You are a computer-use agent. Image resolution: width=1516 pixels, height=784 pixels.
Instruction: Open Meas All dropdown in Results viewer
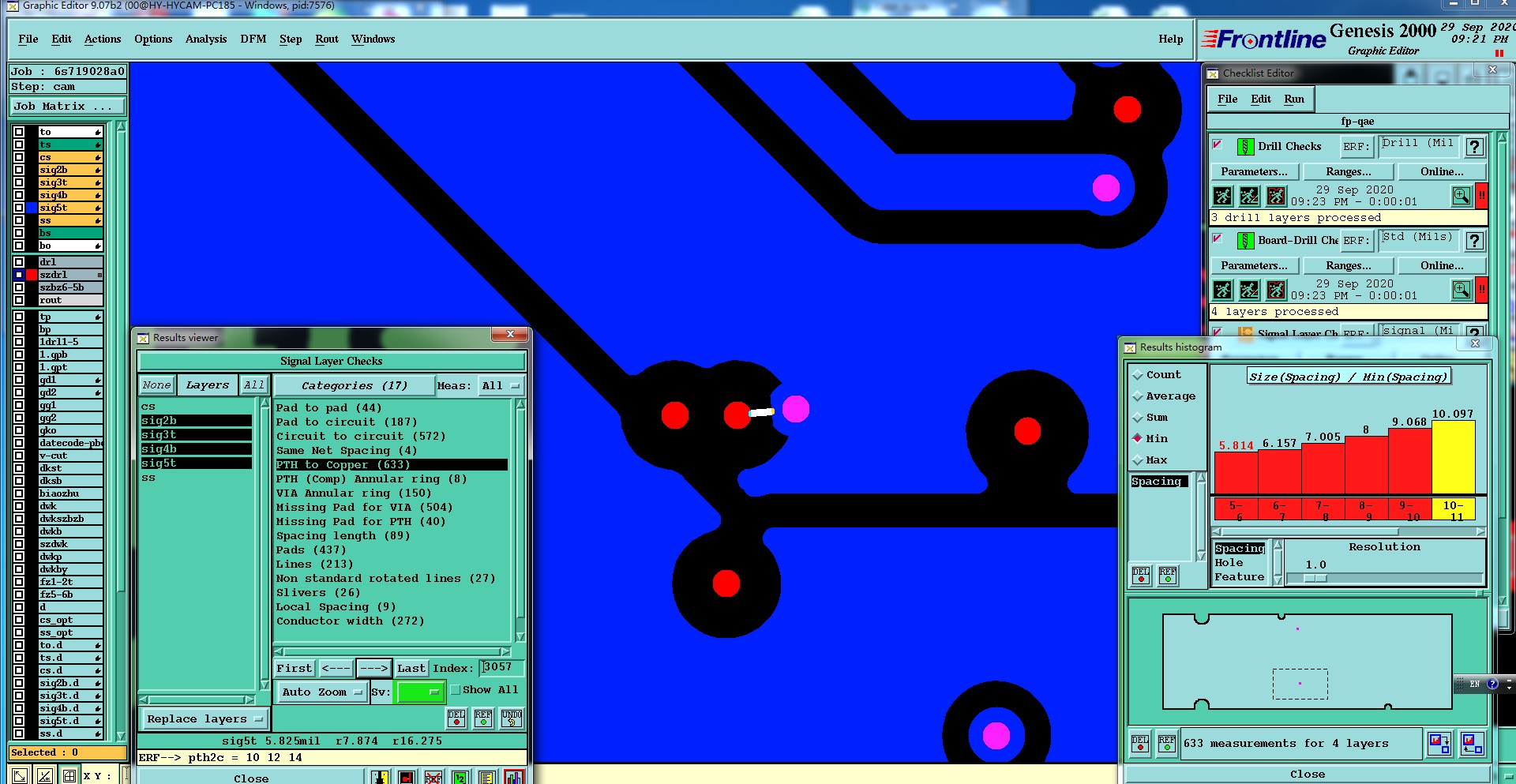(x=501, y=386)
